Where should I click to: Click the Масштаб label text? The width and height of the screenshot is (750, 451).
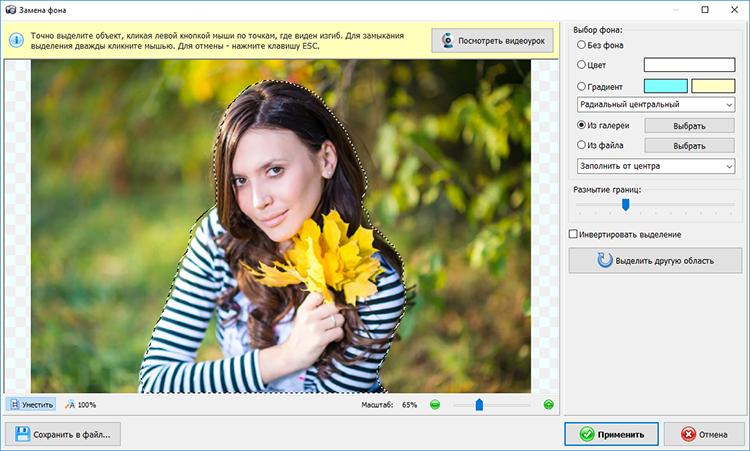[x=377, y=405]
